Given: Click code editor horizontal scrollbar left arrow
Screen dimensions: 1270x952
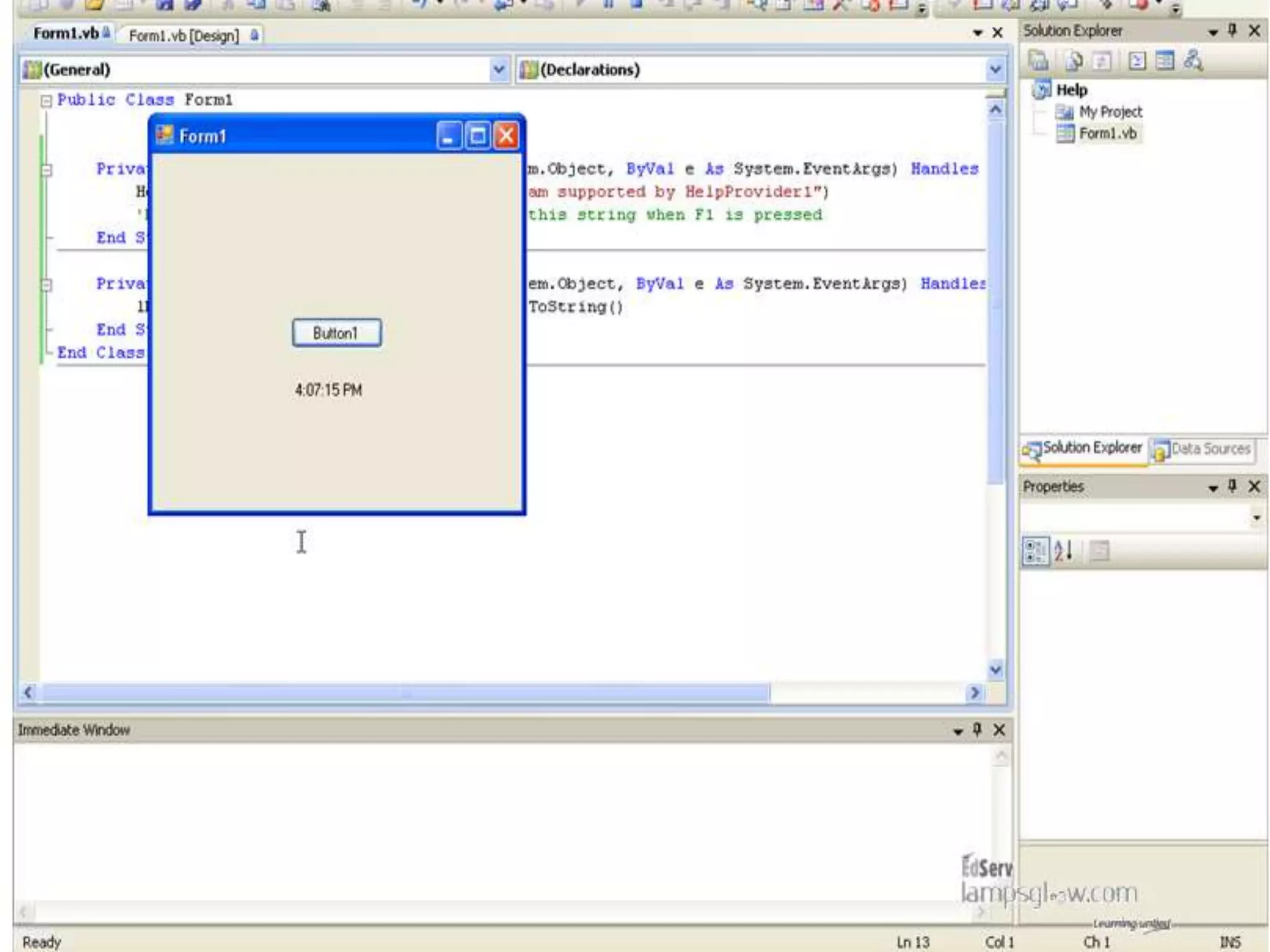Looking at the screenshot, I should point(29,692).
